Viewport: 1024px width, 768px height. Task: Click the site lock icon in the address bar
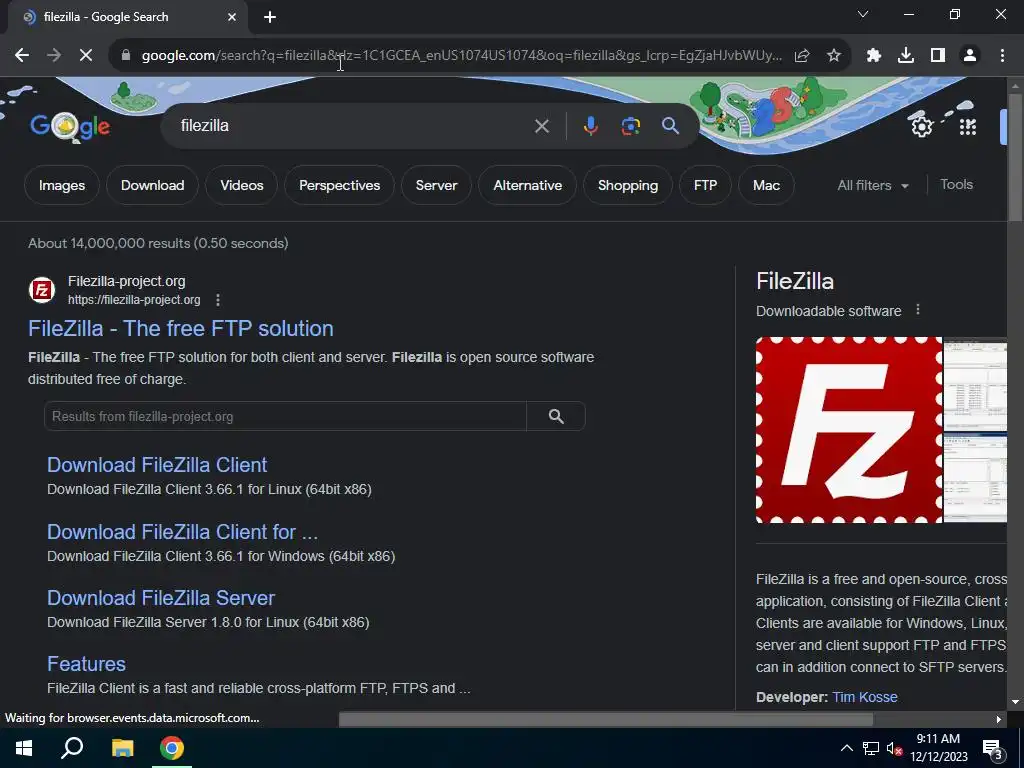[x=126, y=56]
